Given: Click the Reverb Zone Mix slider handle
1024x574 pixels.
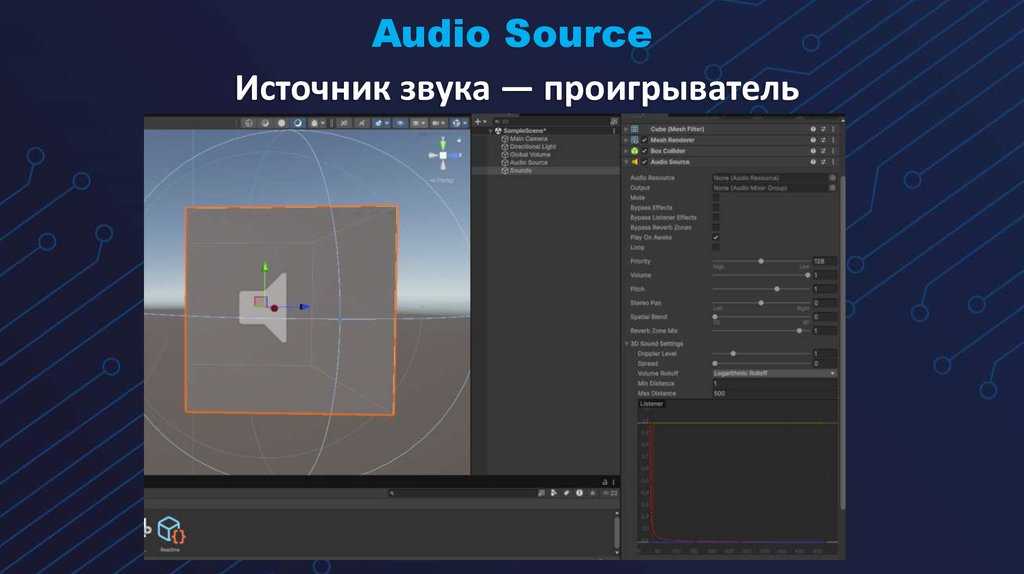Looking at the screenshot, I should 799,331.
